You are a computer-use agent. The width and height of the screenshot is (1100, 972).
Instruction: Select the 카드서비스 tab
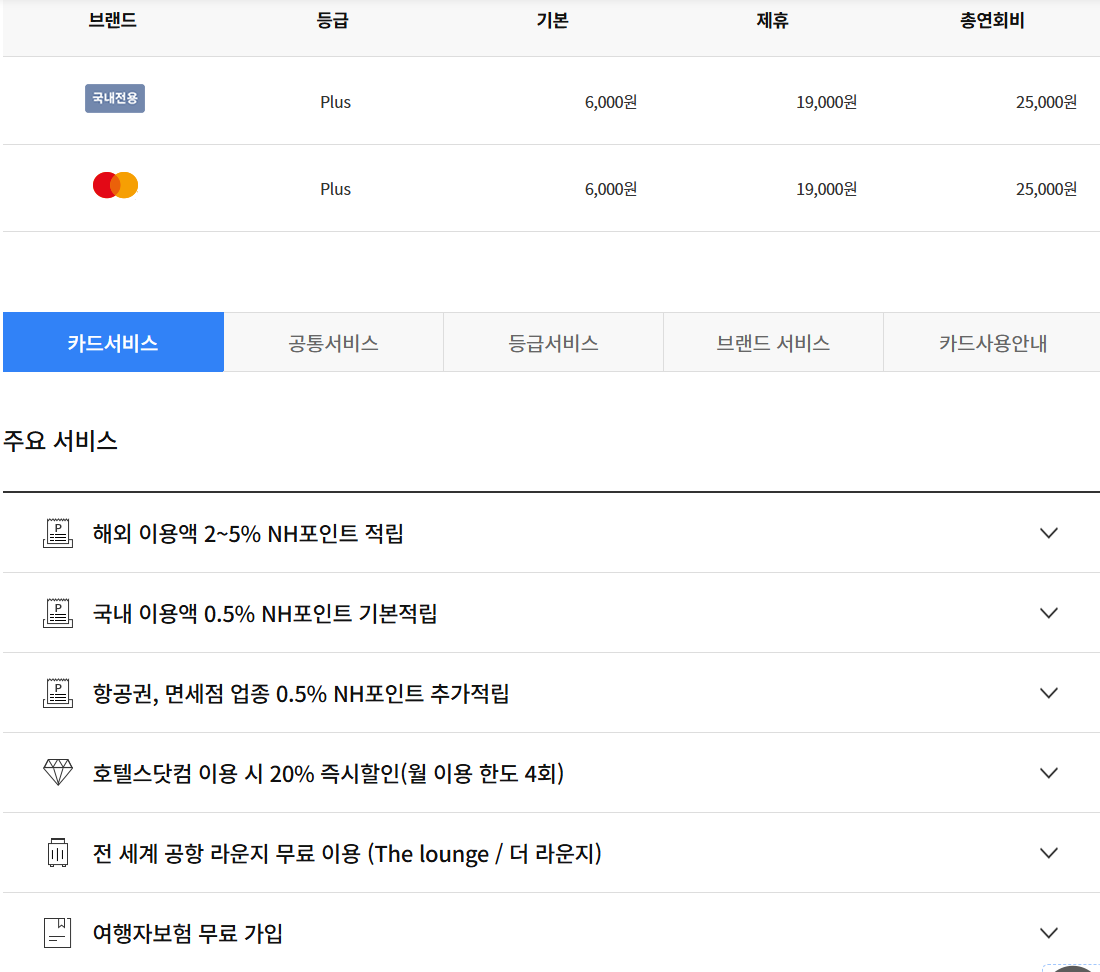(113, 343)
